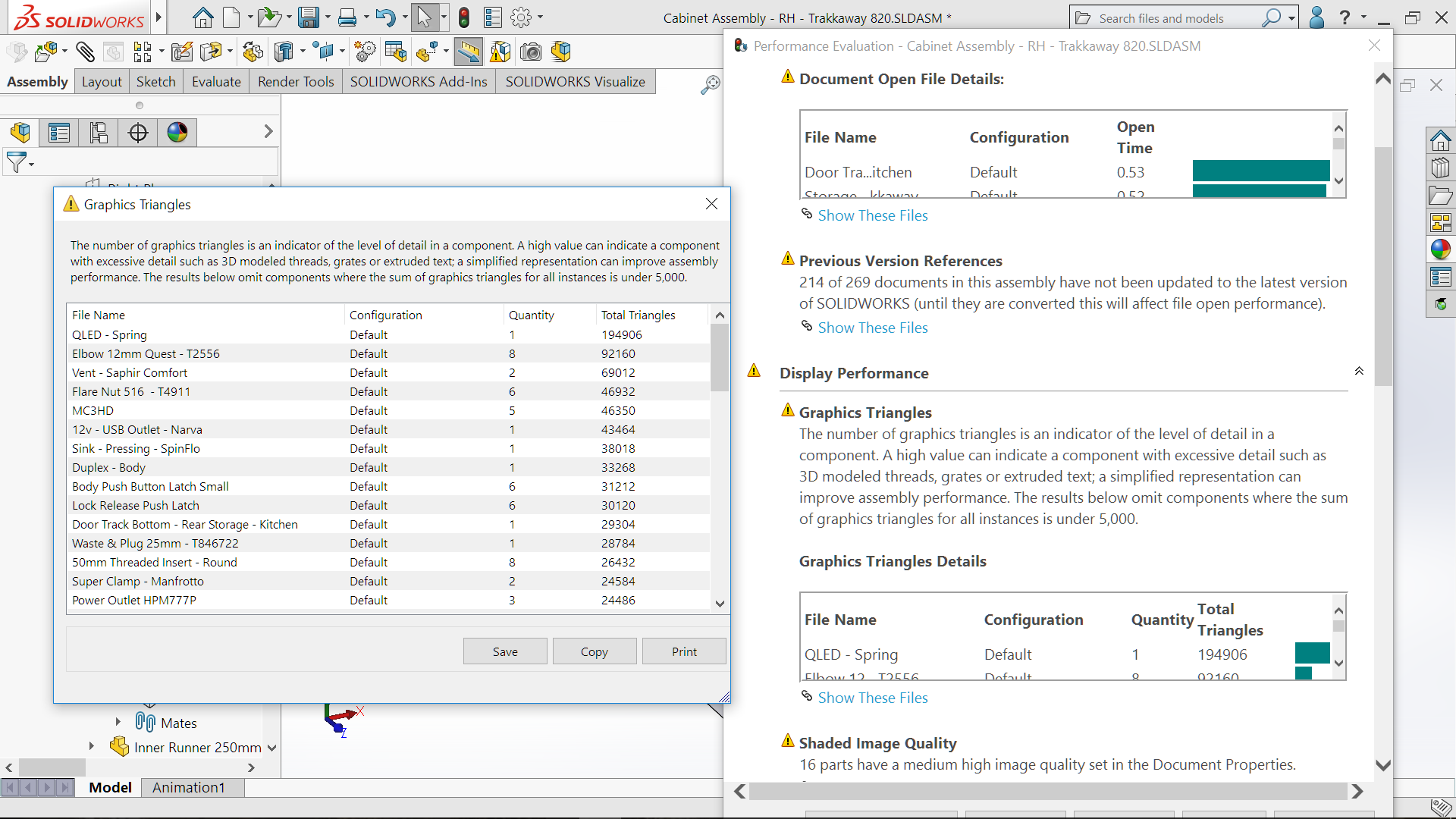Open the Save button dropdown arrow
The image size is (1456, 819).
328,17
